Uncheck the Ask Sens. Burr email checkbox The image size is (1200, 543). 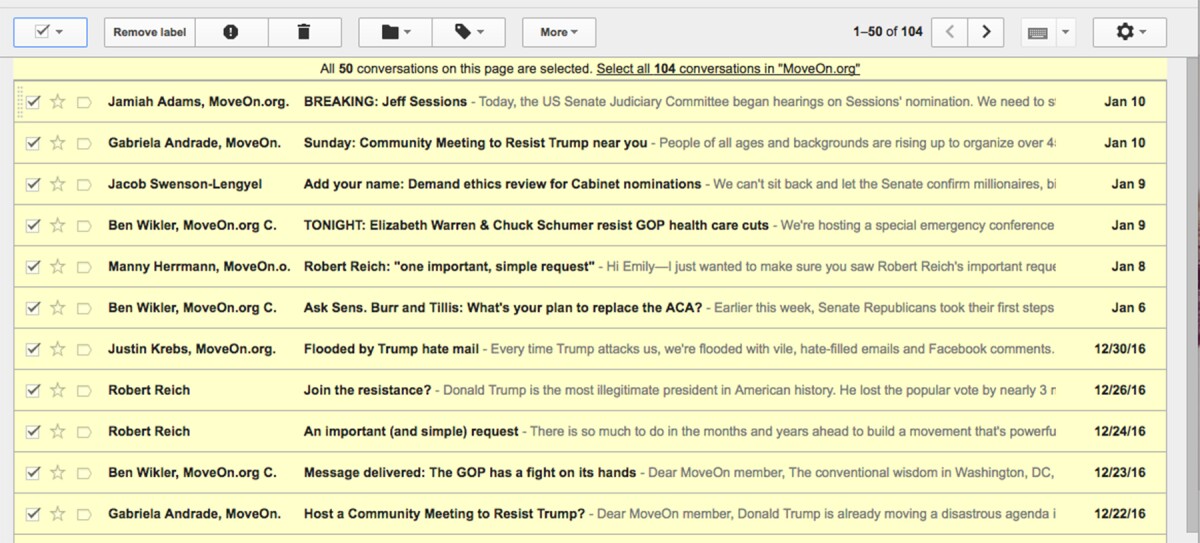33,308
